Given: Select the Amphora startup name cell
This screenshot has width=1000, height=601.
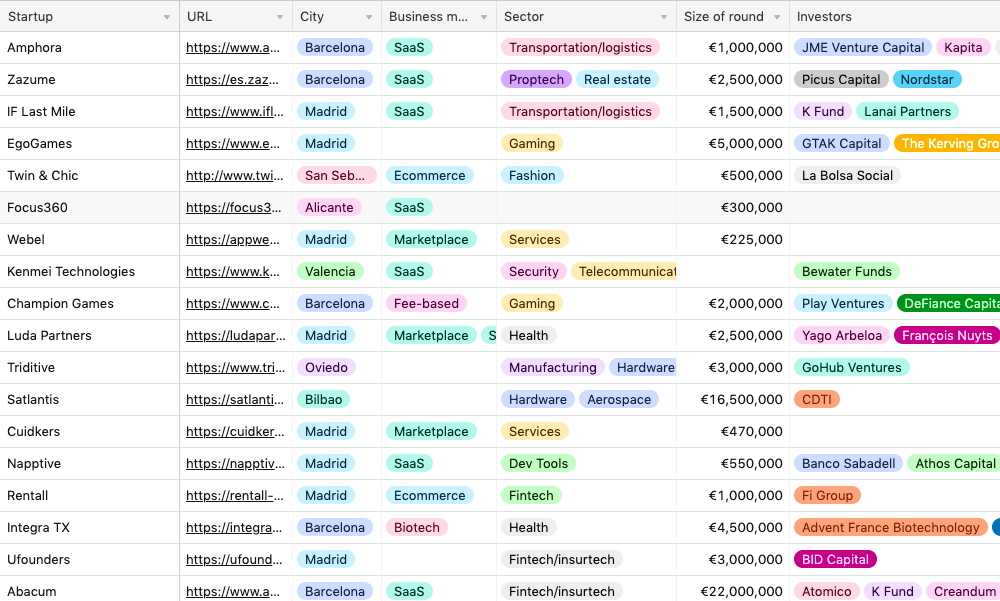Looking at the screenshot, I should [x=89, y=48].
